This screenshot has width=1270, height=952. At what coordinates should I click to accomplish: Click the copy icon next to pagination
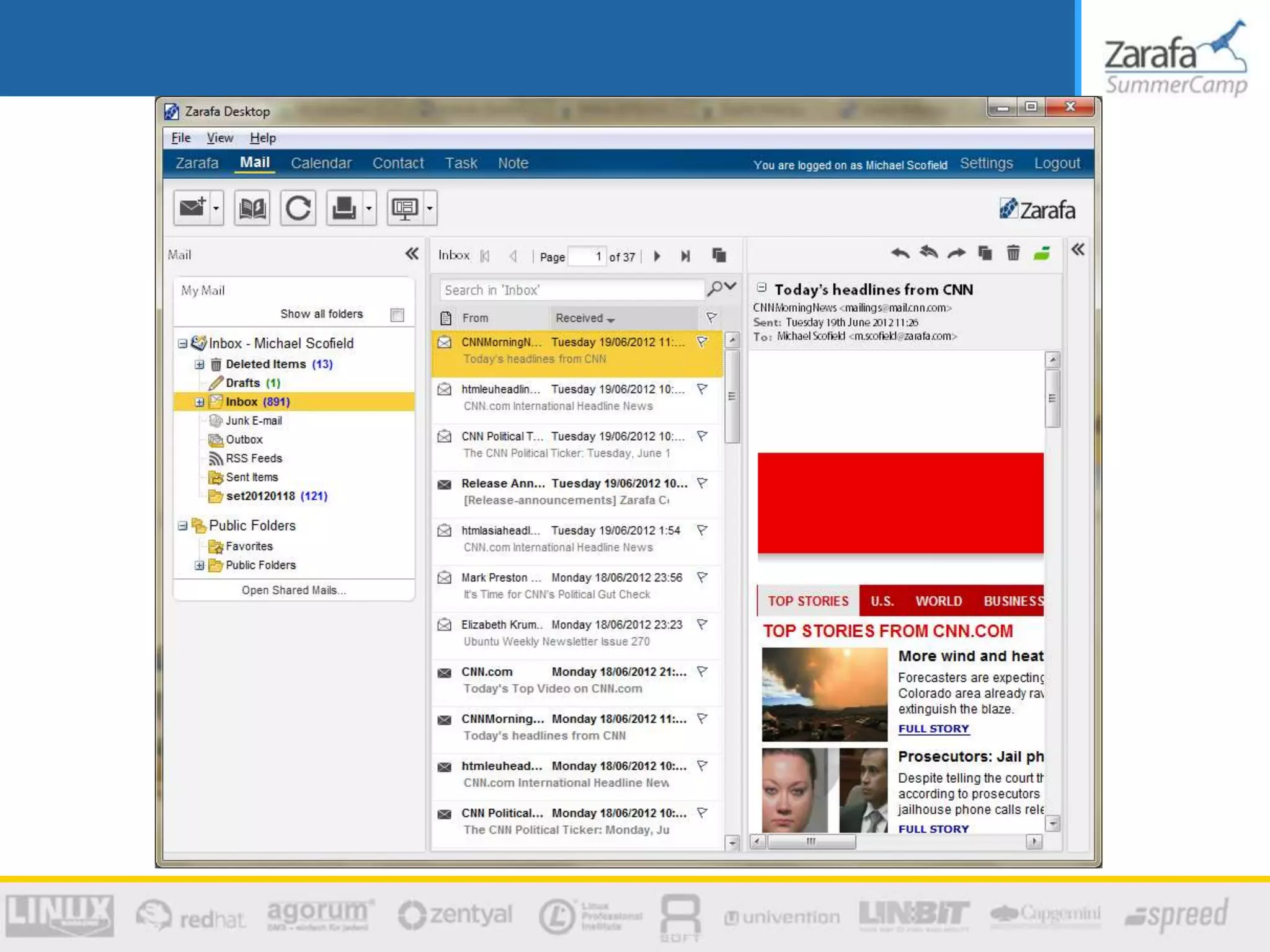pyautogui.click(x=719, y=255)
